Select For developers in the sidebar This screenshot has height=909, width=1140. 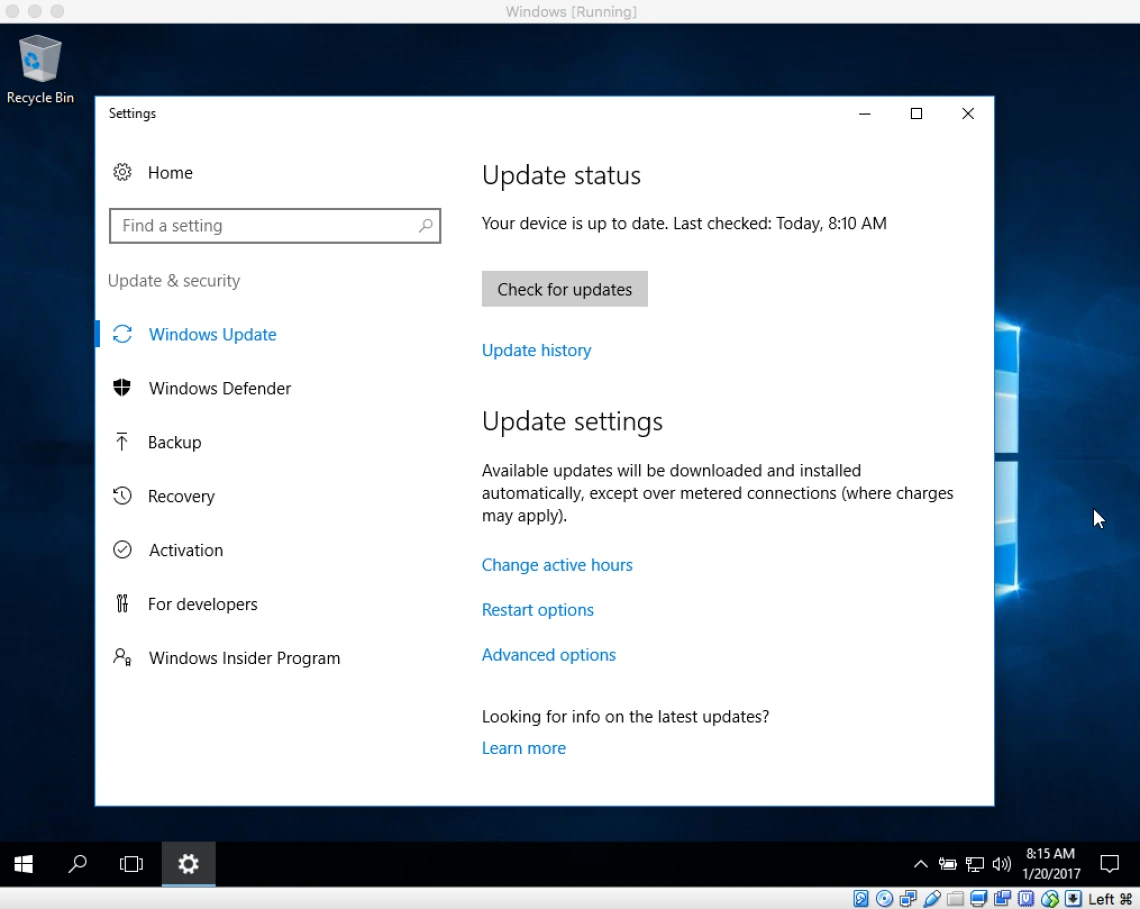click(x=185, y=604)
